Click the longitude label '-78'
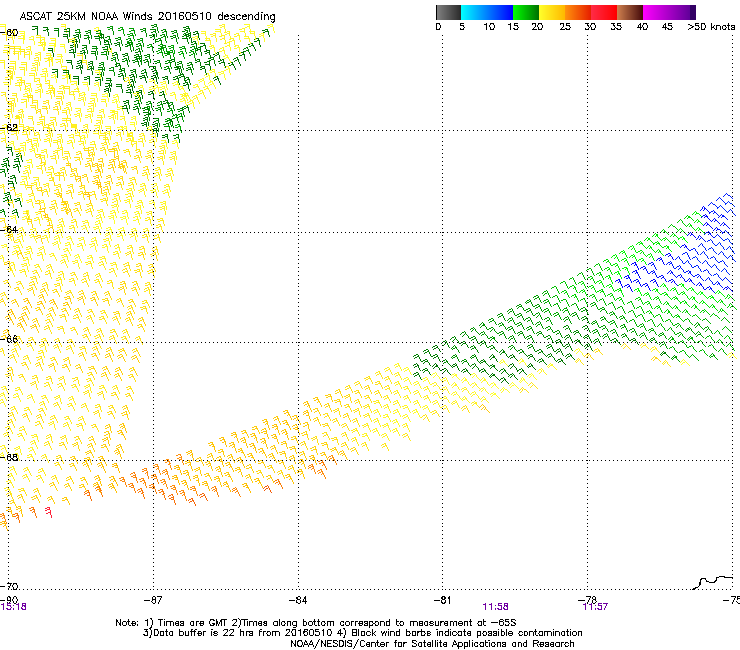740x650 pixels. (x=587, y=599)
